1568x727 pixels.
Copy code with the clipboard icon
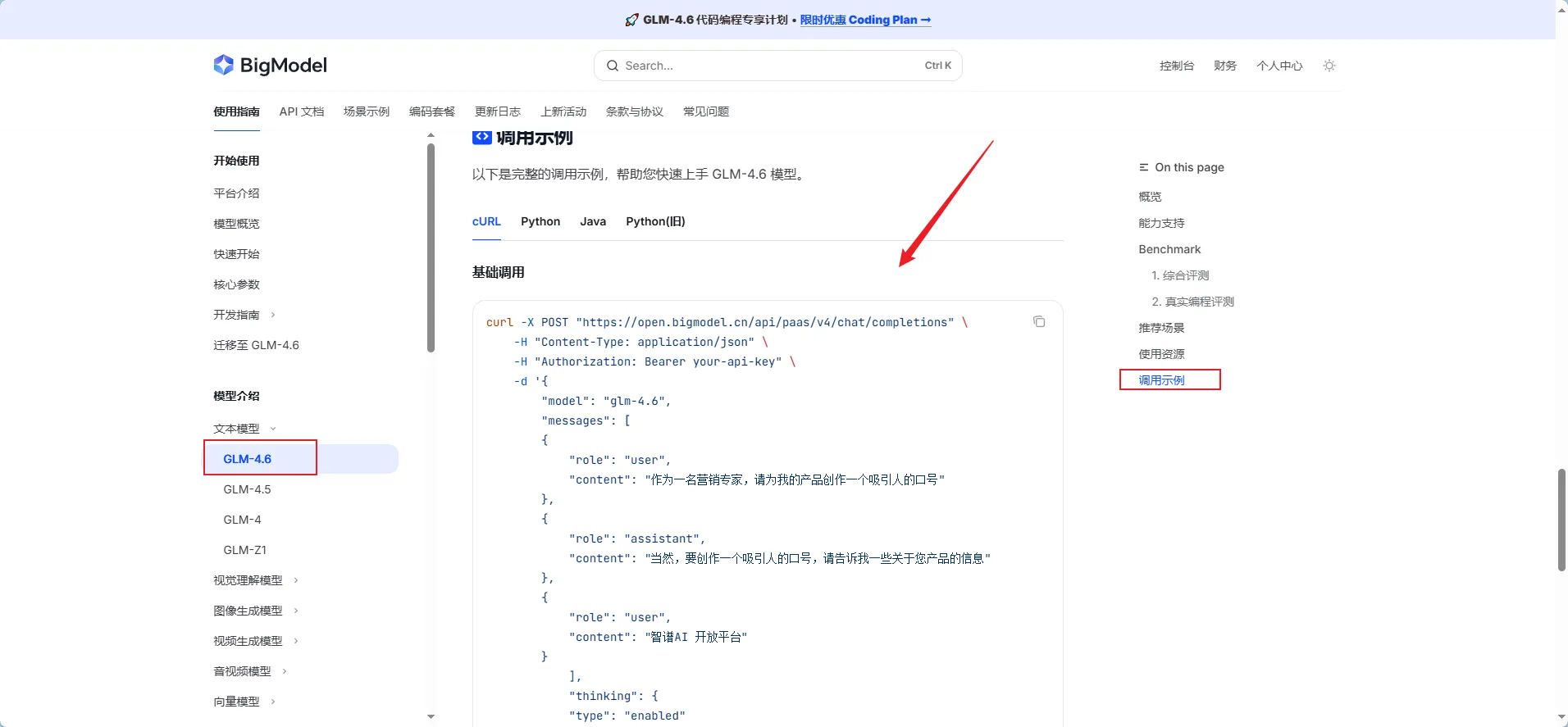[x=1039, y=322]
